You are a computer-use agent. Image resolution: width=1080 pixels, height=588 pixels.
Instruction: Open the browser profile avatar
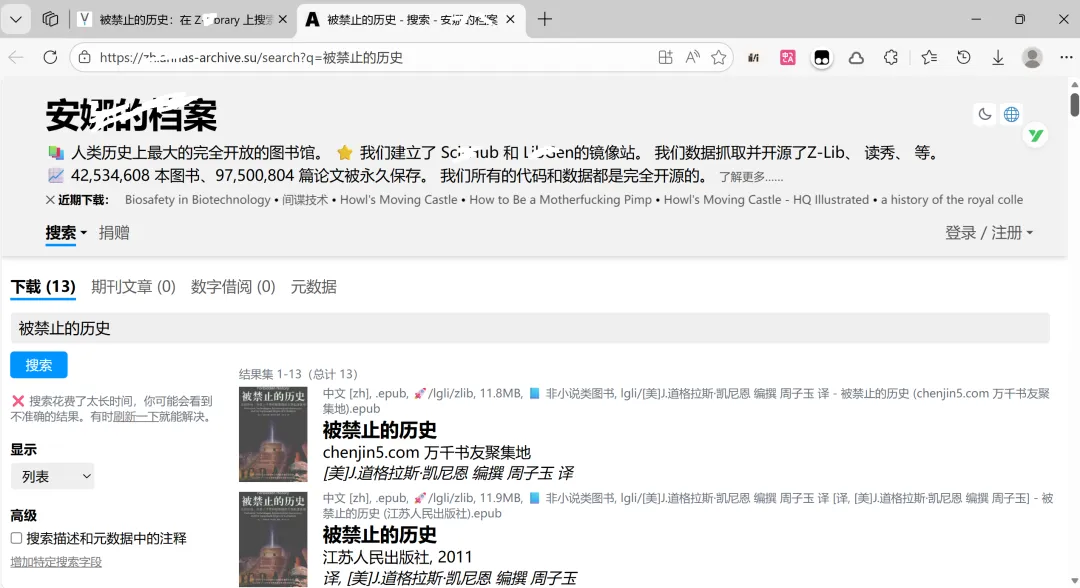(1032, 57)
